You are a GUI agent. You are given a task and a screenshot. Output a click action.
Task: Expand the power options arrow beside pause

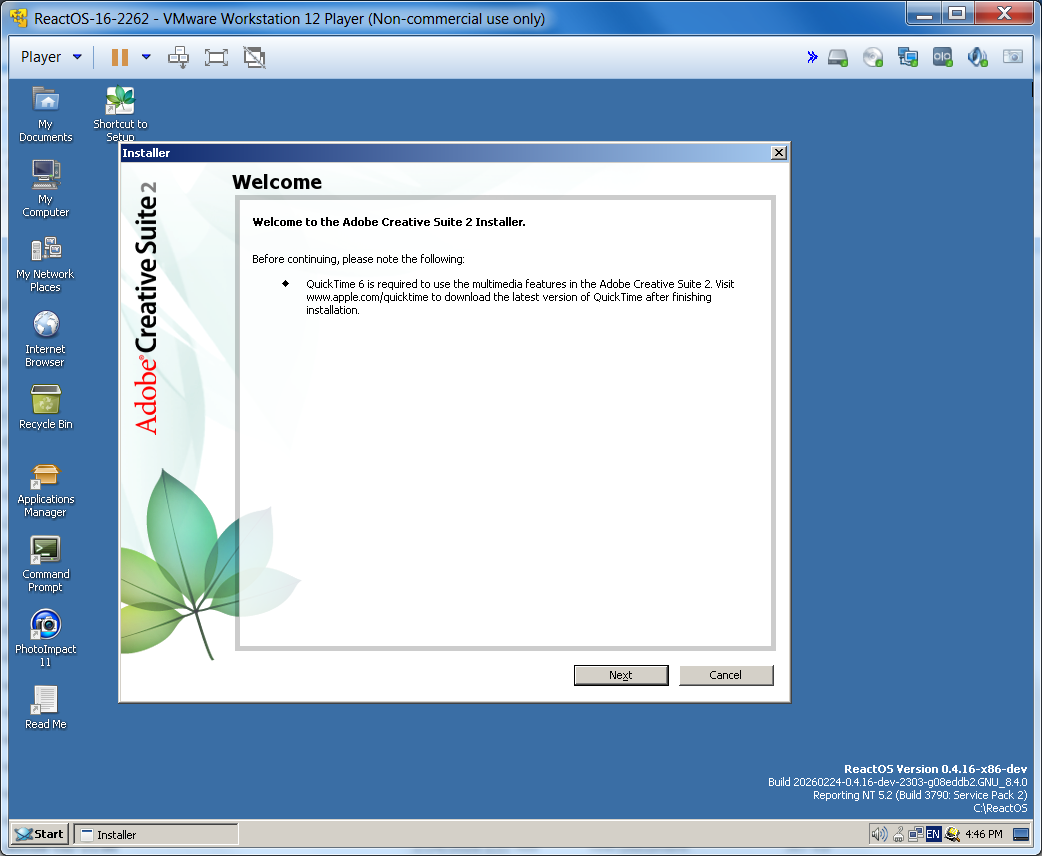[146, 57]
